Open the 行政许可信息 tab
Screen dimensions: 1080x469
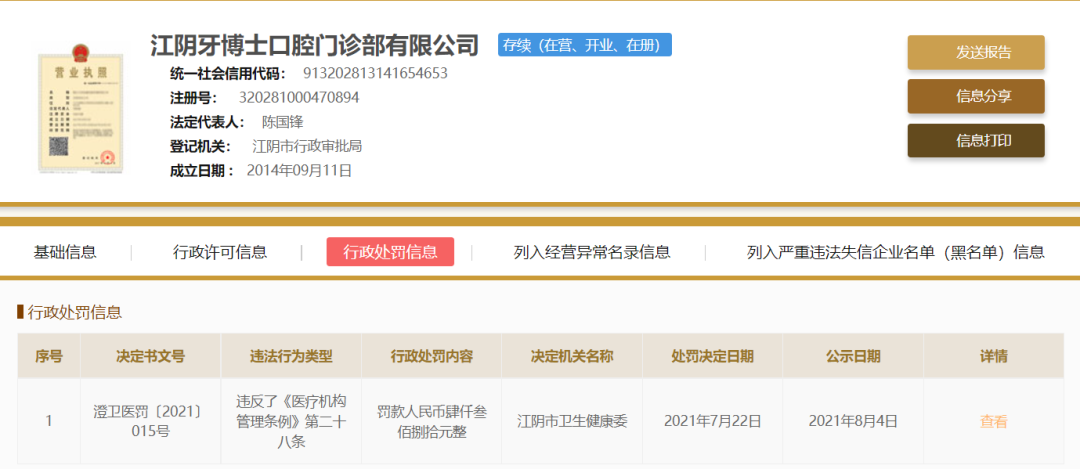[220, 252]
